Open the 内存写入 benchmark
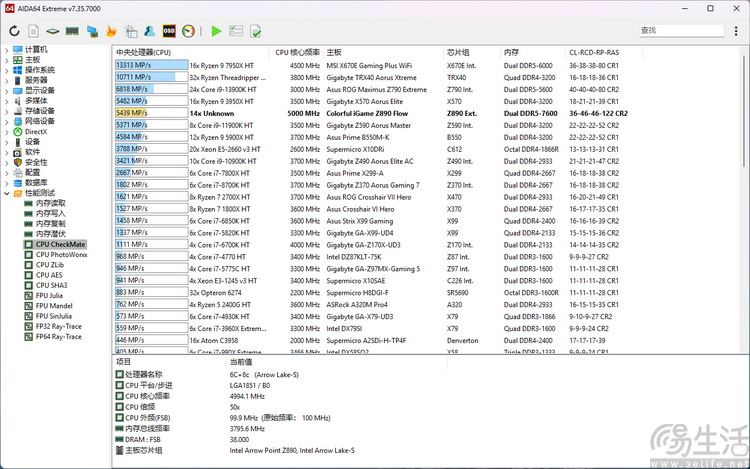The height and width of the screenshot is (469, 750). (50, 214)
